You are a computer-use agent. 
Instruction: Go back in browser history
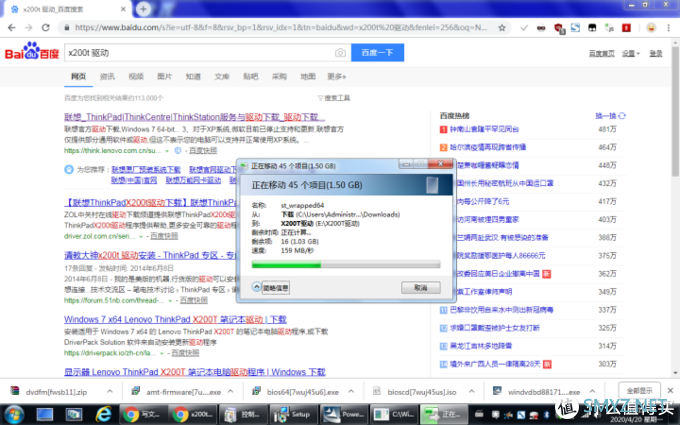coord(12,28)
